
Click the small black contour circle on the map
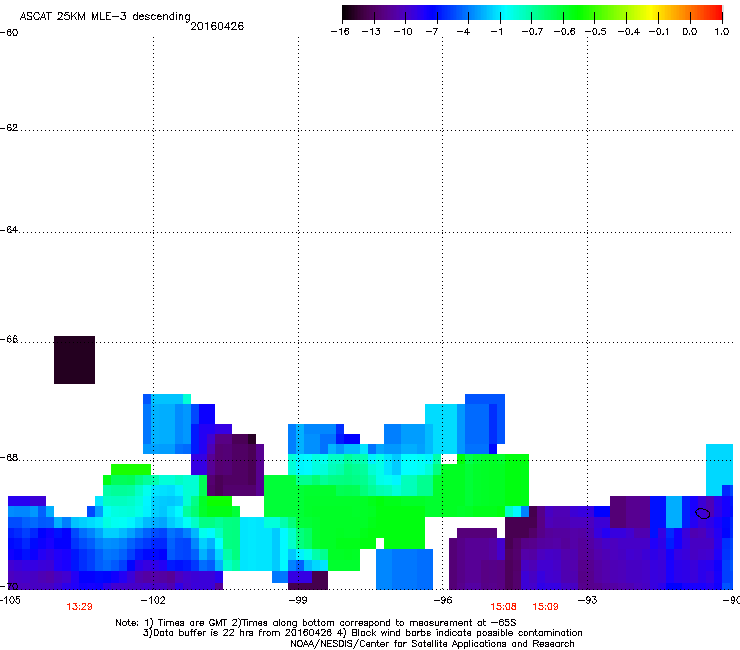coord(703,513)
